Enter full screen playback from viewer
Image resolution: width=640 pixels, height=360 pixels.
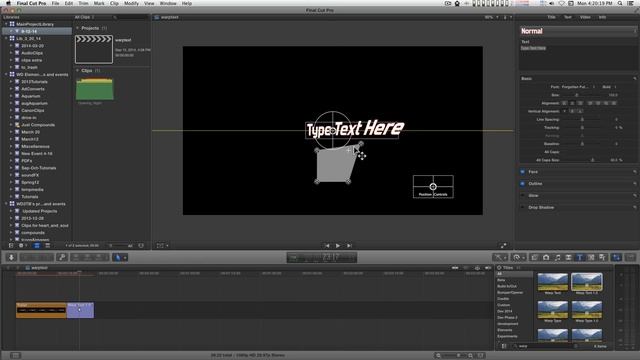click(503, 245)
